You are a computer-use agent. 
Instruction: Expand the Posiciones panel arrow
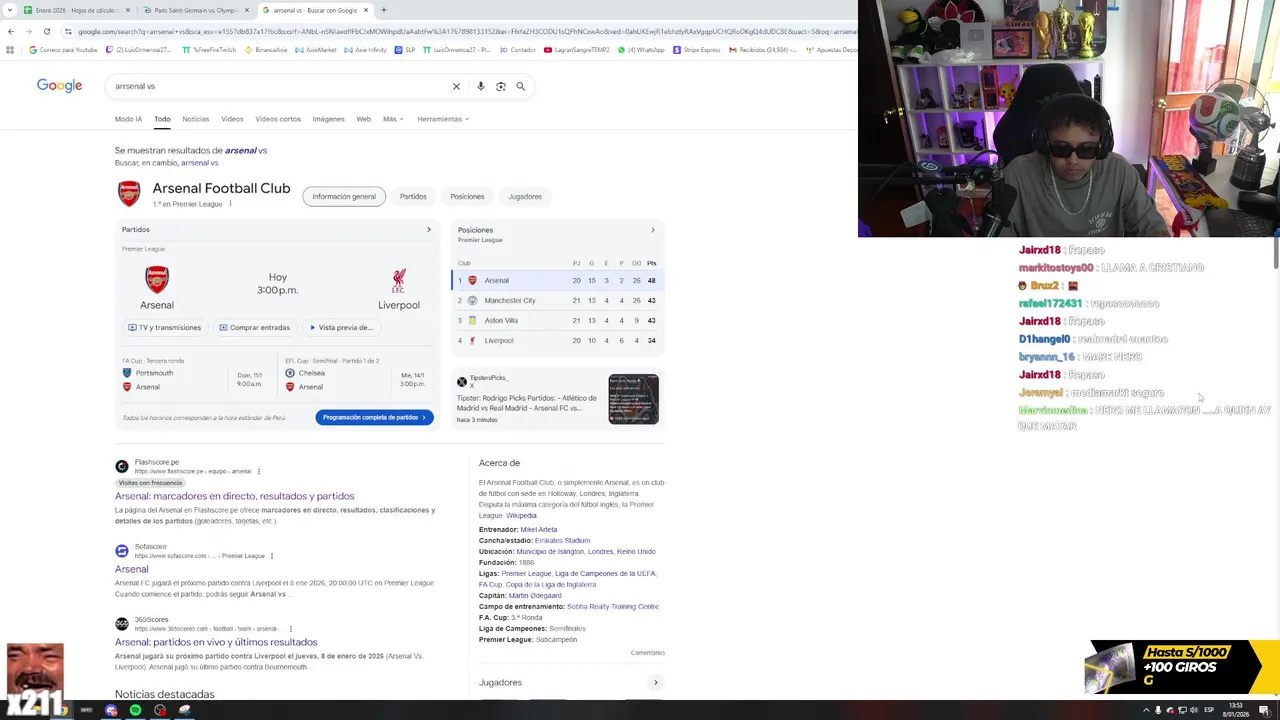653,230
